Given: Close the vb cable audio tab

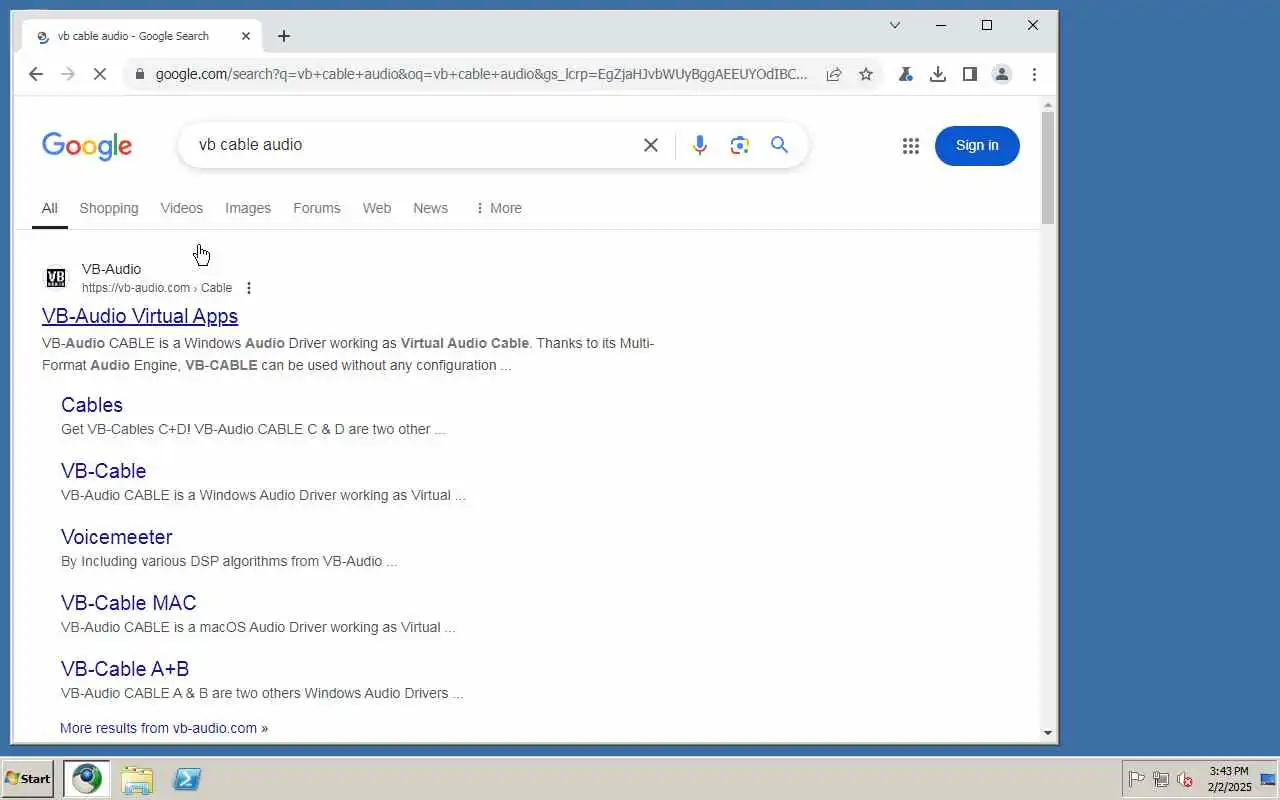Looking at the screenshot, I should (x=246, y=36).
